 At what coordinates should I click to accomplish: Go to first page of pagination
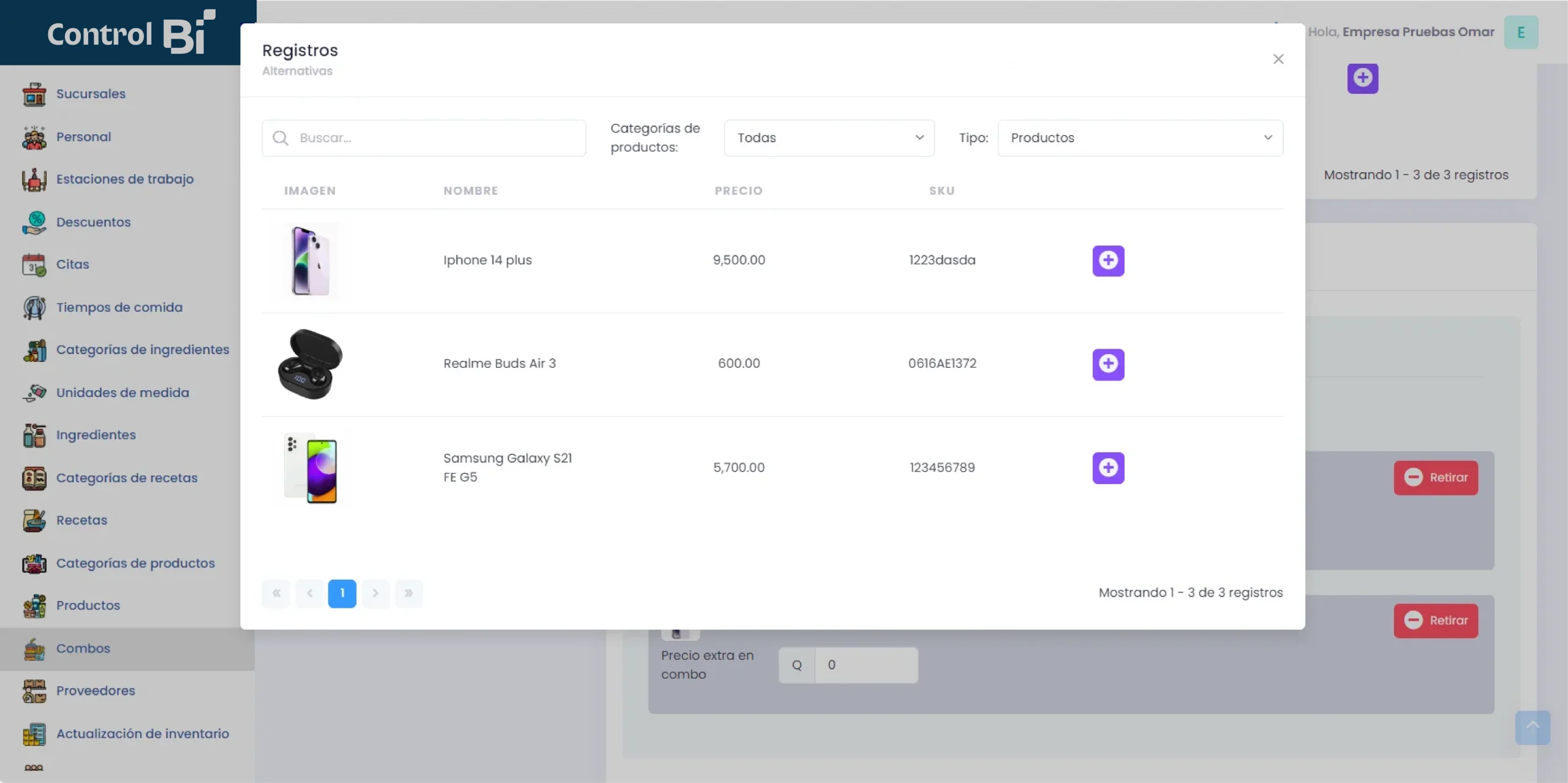276,593
